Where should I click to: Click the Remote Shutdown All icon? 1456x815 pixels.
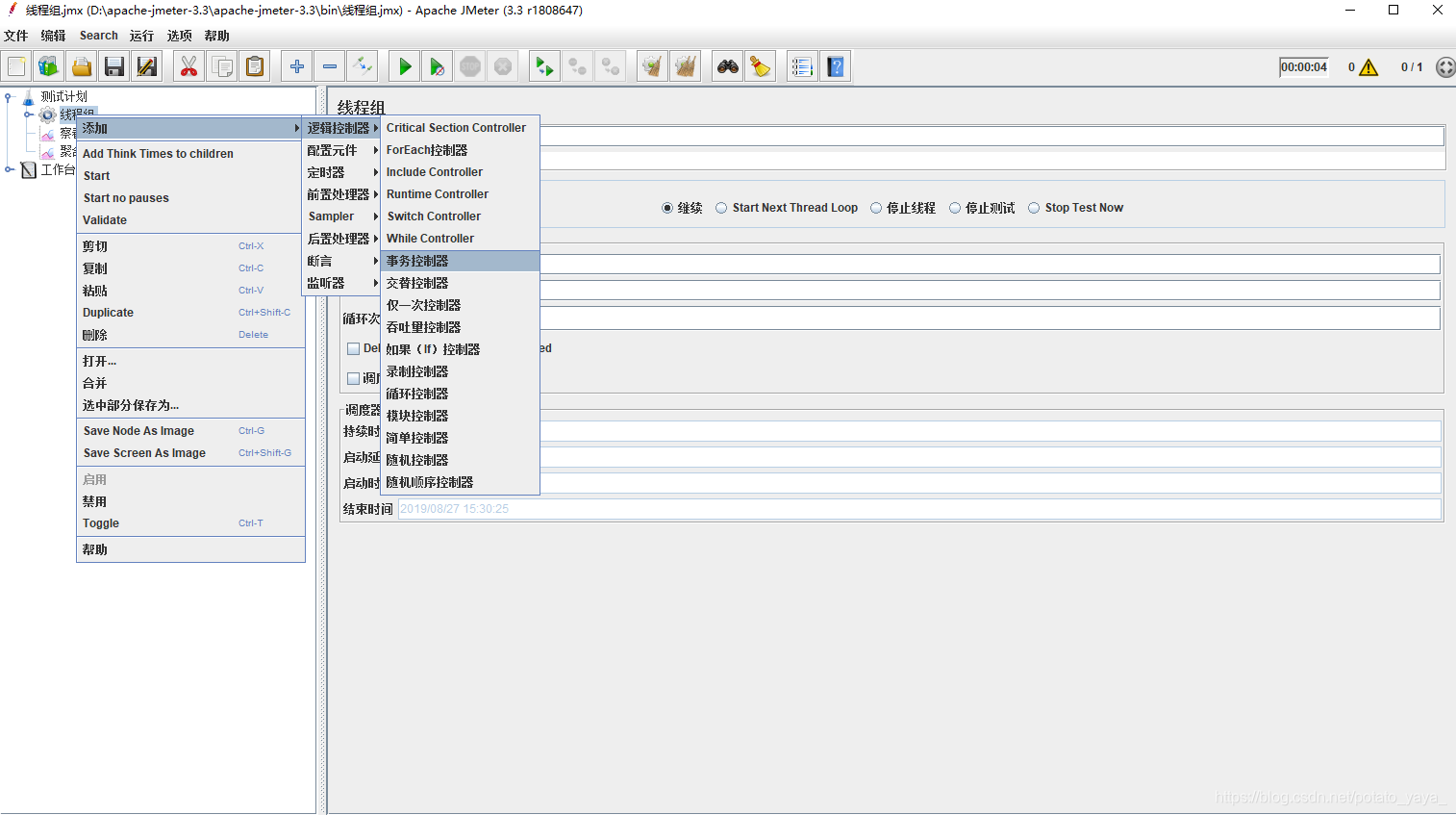pyautogui.click(x=611, y=66)
